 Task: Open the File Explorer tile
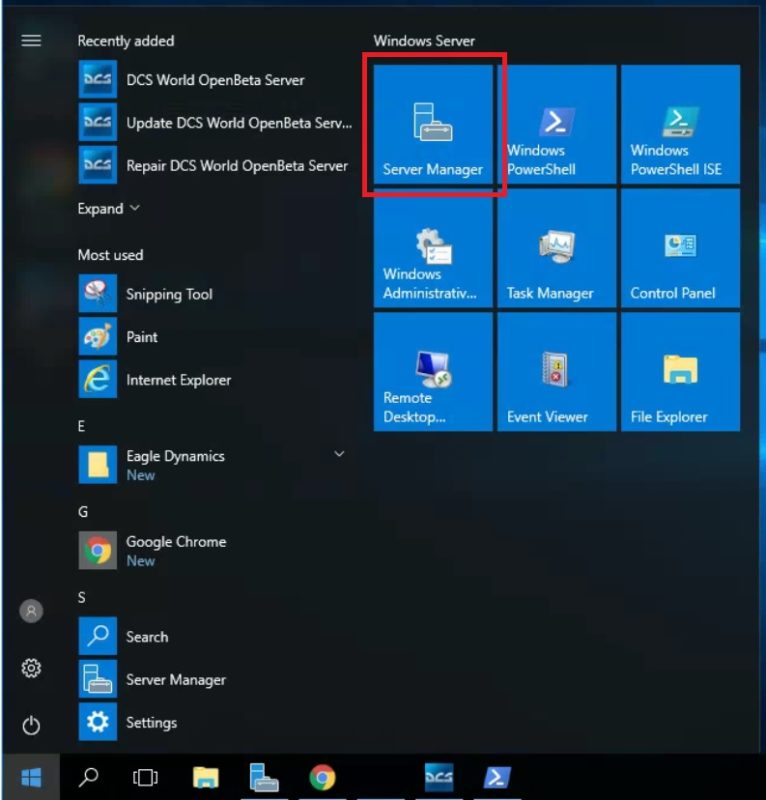coord(680,371)
